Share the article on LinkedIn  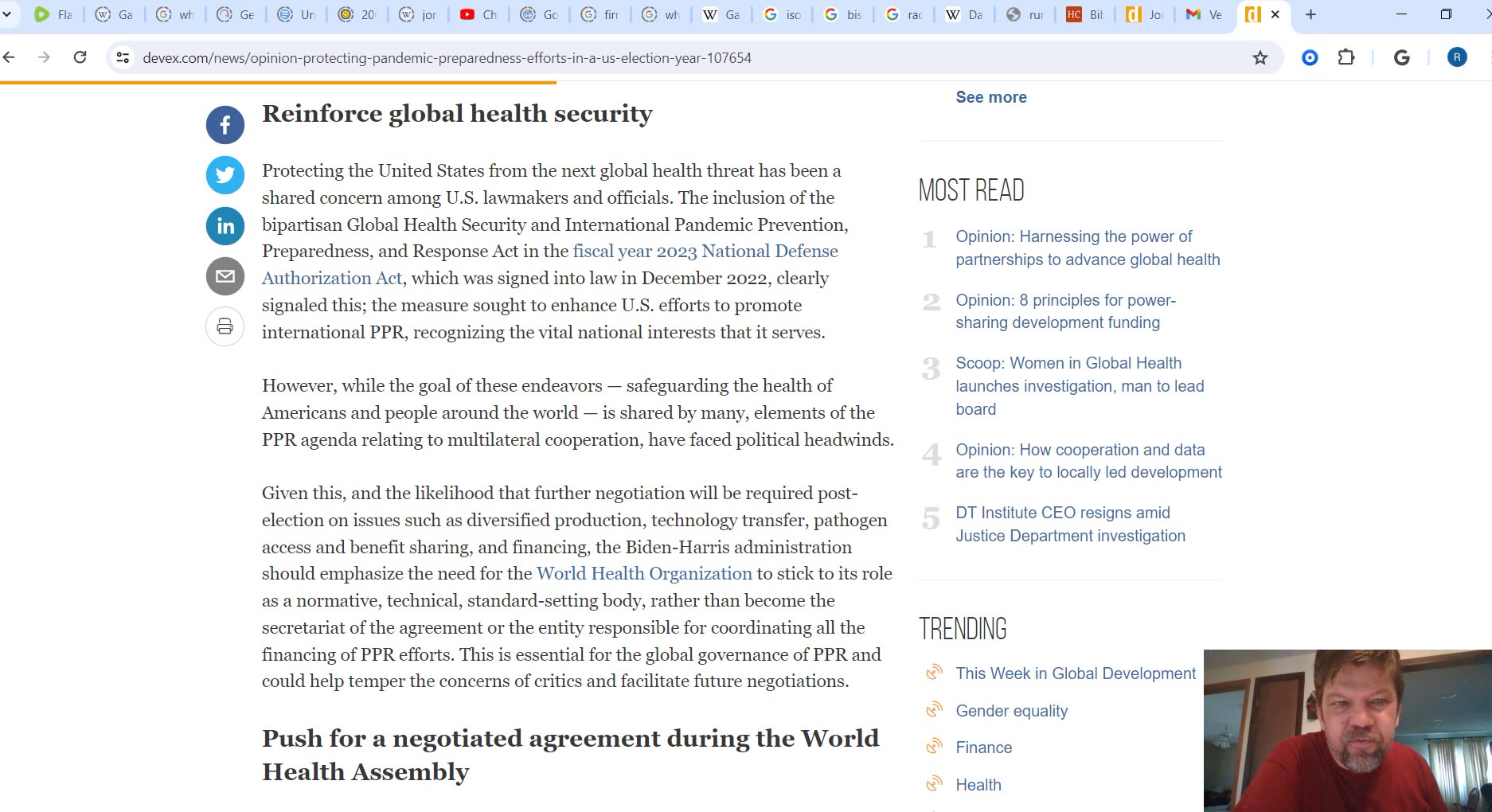[225, 226]
